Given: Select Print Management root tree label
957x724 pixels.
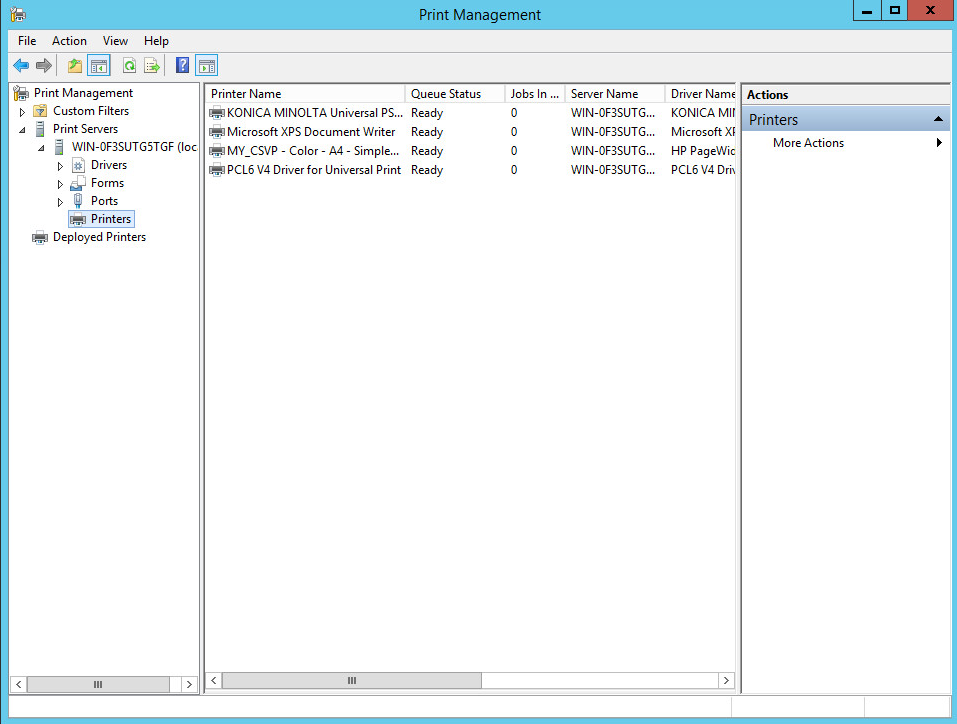Looking at the screenshot, I should point(83,93).
